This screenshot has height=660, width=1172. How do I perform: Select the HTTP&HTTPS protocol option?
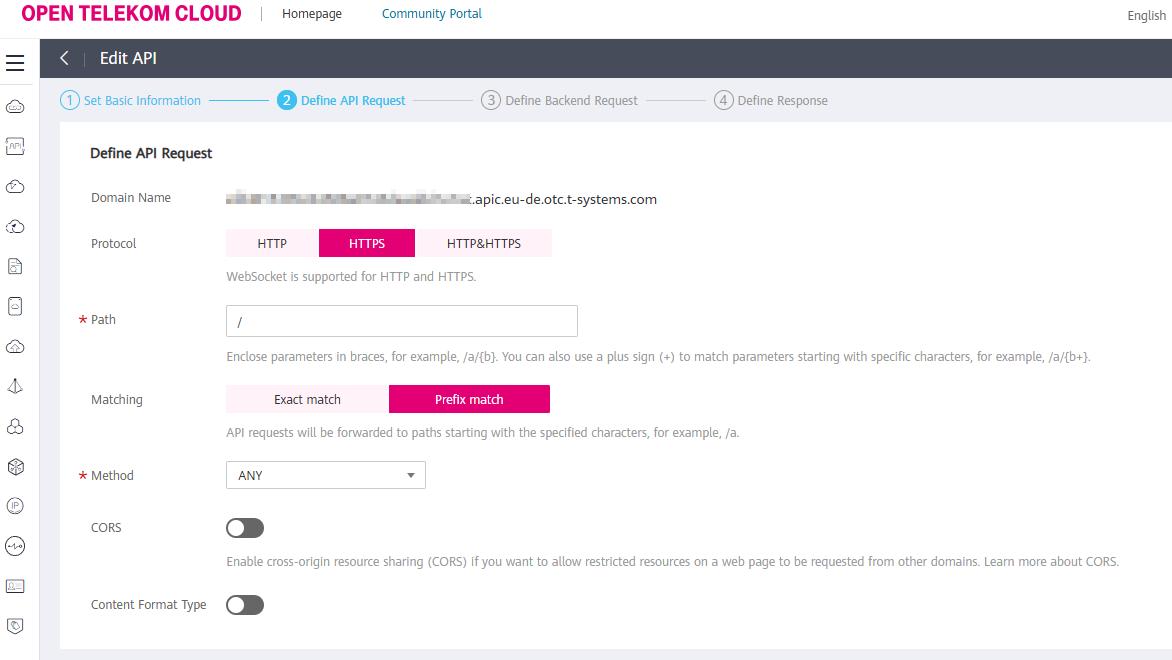(x=484, y=242)
